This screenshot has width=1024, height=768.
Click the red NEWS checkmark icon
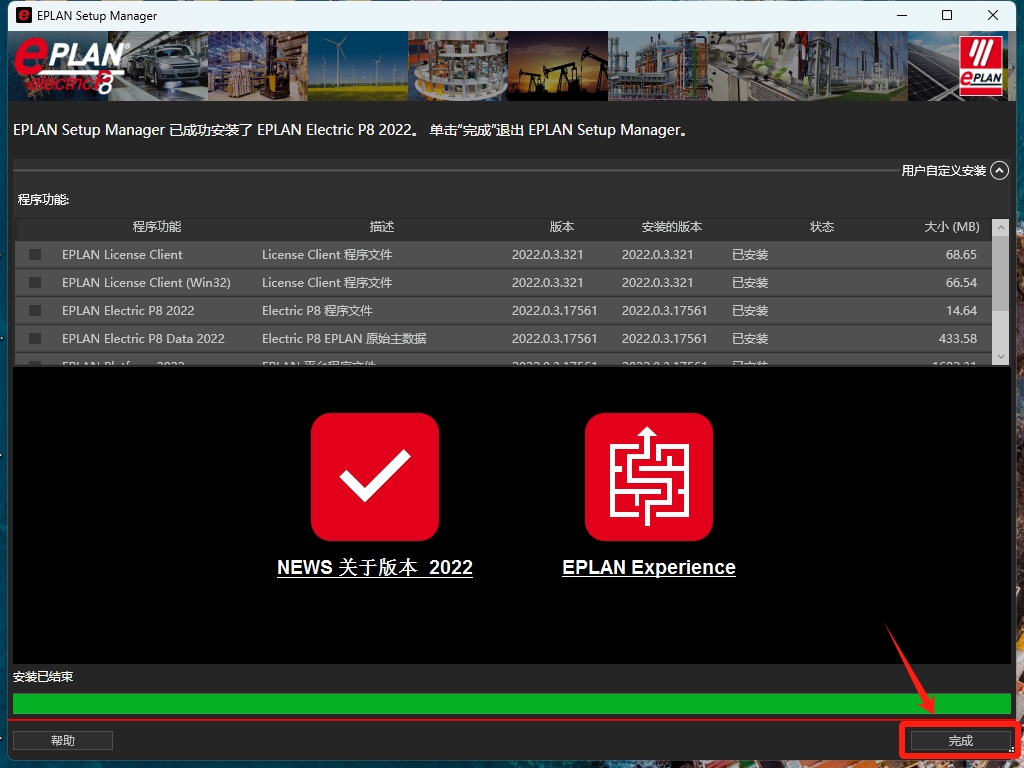pyautogui.click(x=374, y=477)
